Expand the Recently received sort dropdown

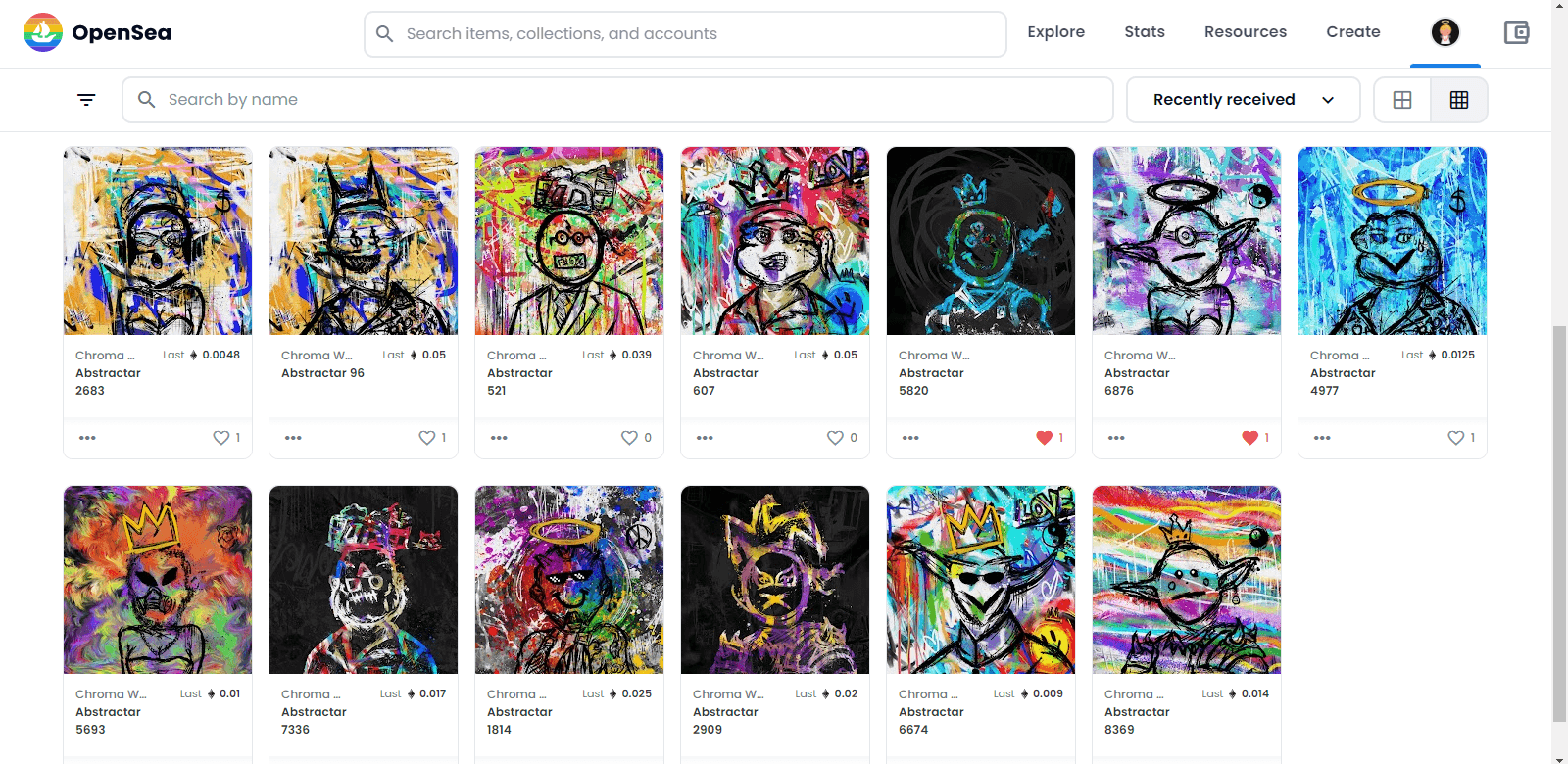tap(1243, 100)
